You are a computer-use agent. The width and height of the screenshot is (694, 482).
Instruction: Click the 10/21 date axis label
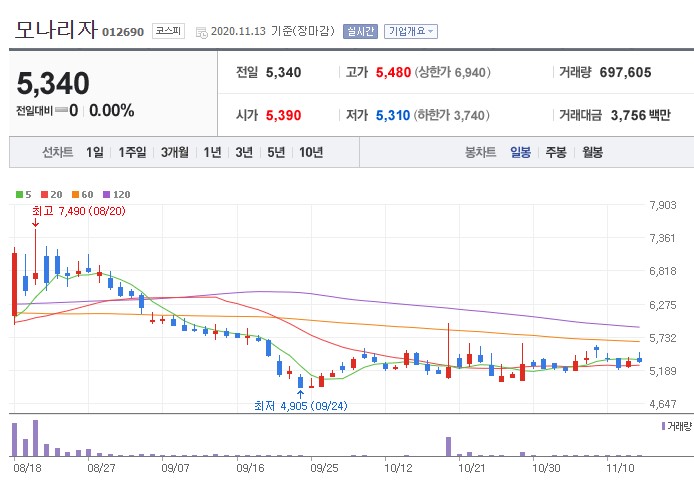472,468
